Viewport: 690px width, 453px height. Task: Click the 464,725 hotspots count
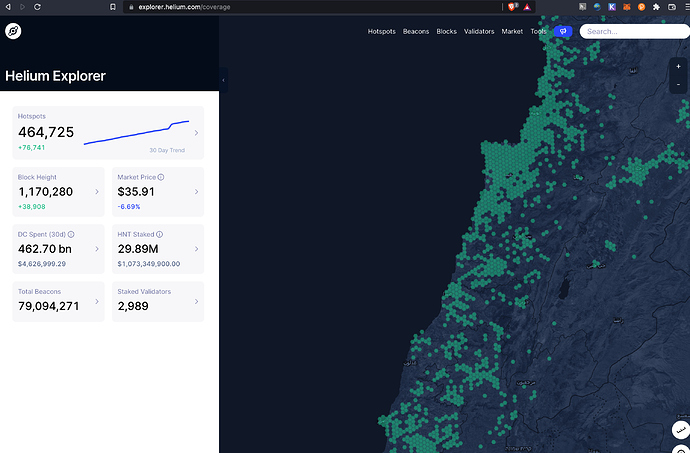click(46, 132)
